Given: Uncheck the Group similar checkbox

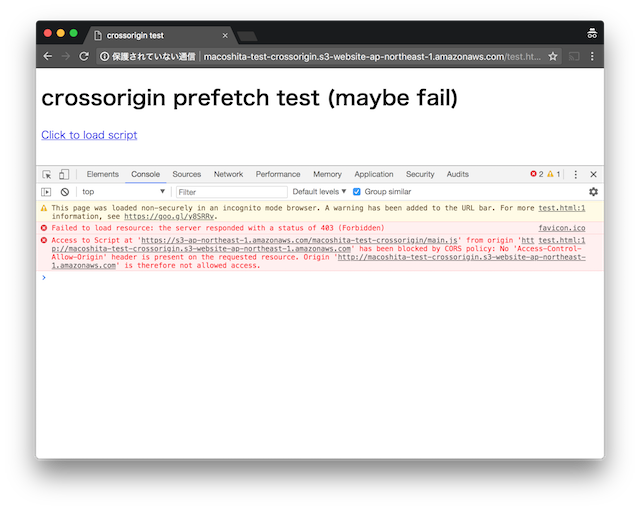Looking at the screenshot, I should [x=357, y=191].
